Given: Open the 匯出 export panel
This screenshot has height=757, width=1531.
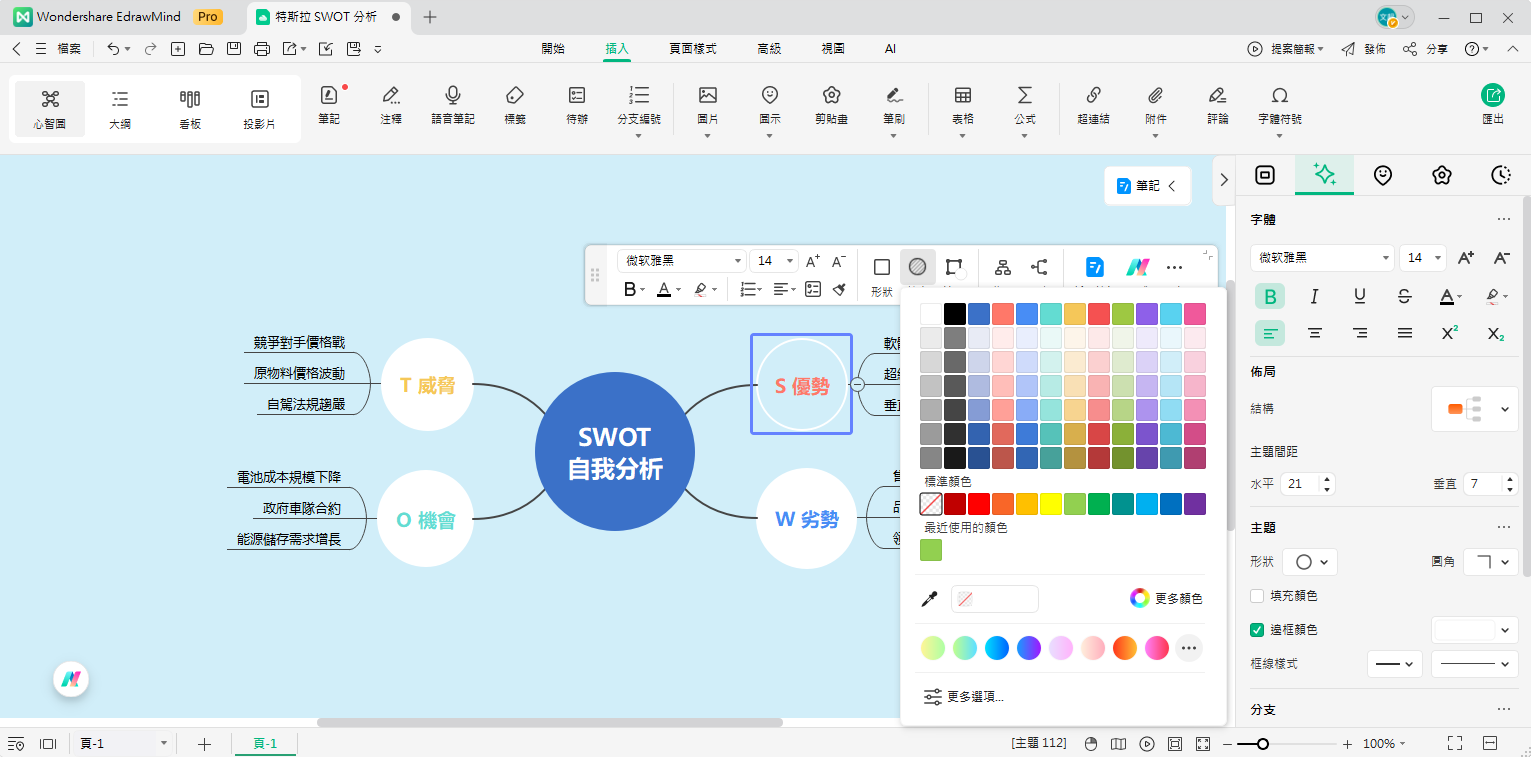Looking at the screenshot, I should (1492, 107).
